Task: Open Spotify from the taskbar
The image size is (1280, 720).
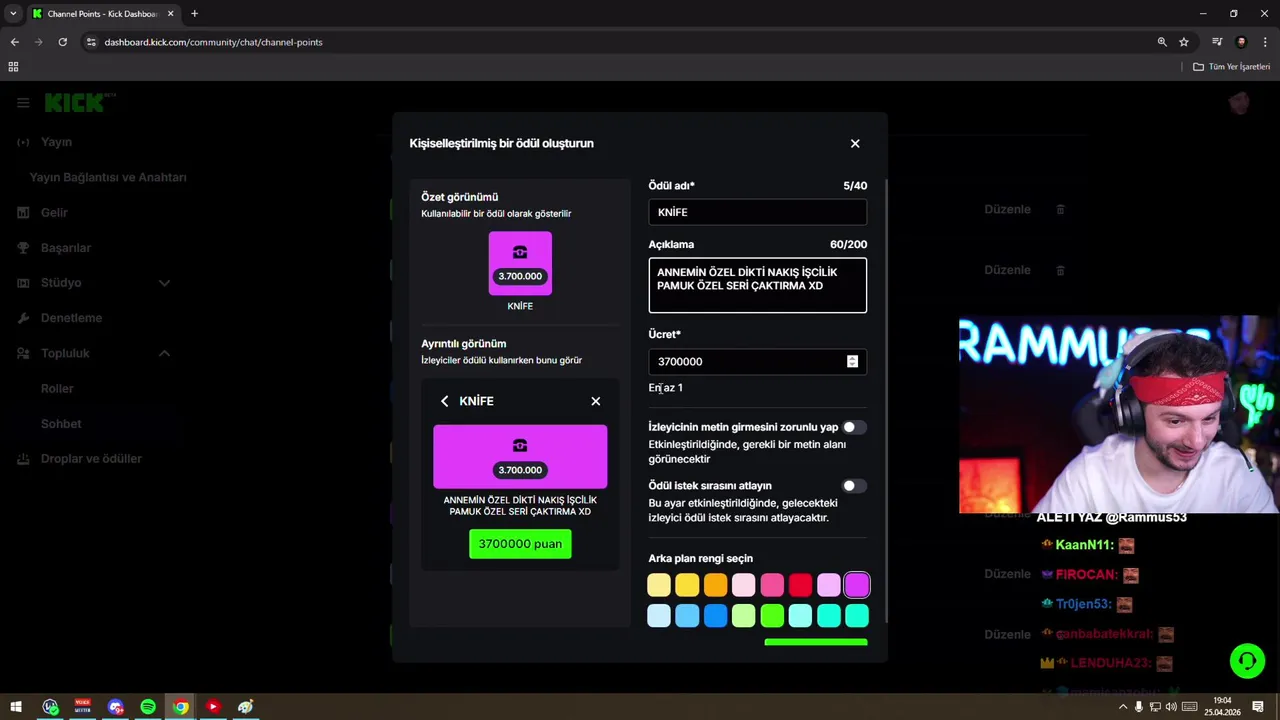Action: 148,707
